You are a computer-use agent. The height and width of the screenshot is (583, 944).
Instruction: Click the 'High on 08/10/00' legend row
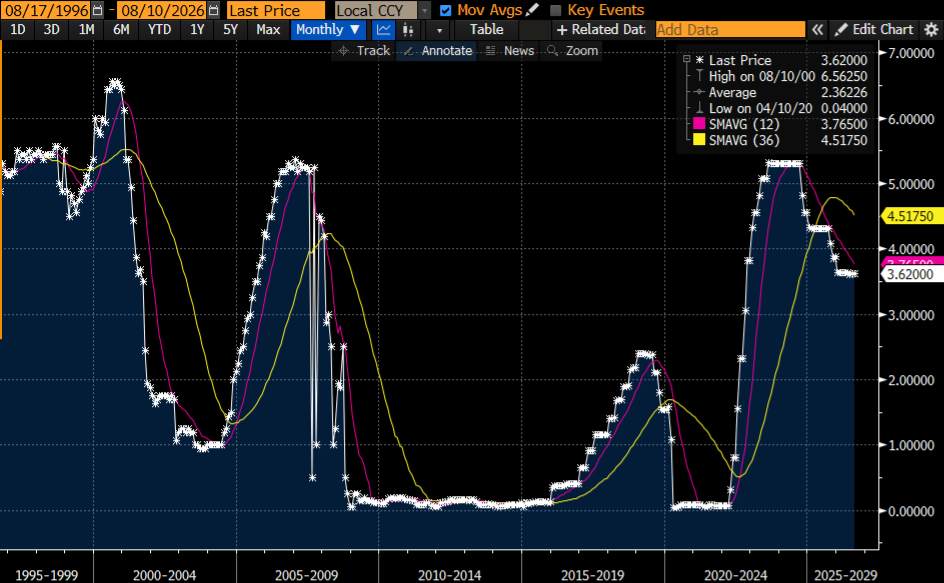(x=780, y=76)
